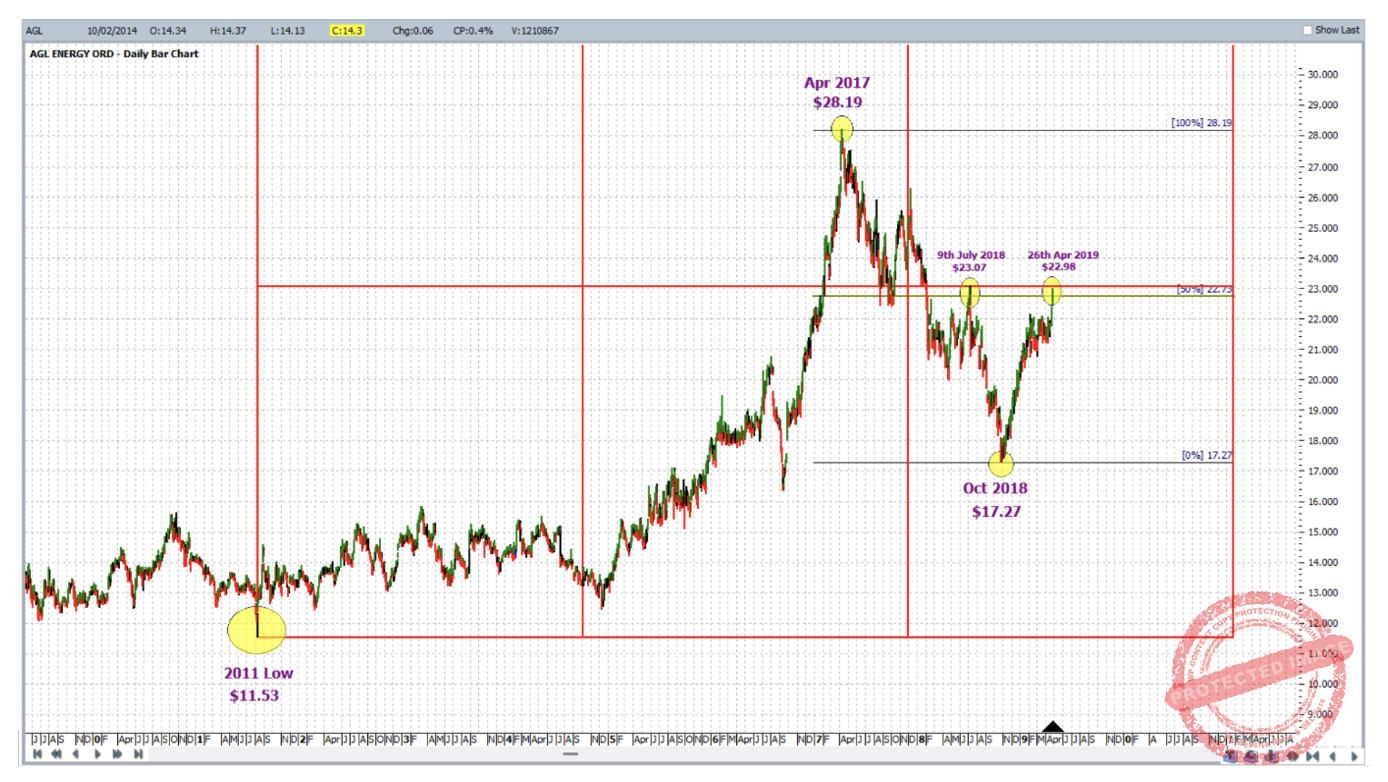This screenshot has height=782, width=1388.
Task: Click the fast forward double-arrow button
Action: [117, 754]
